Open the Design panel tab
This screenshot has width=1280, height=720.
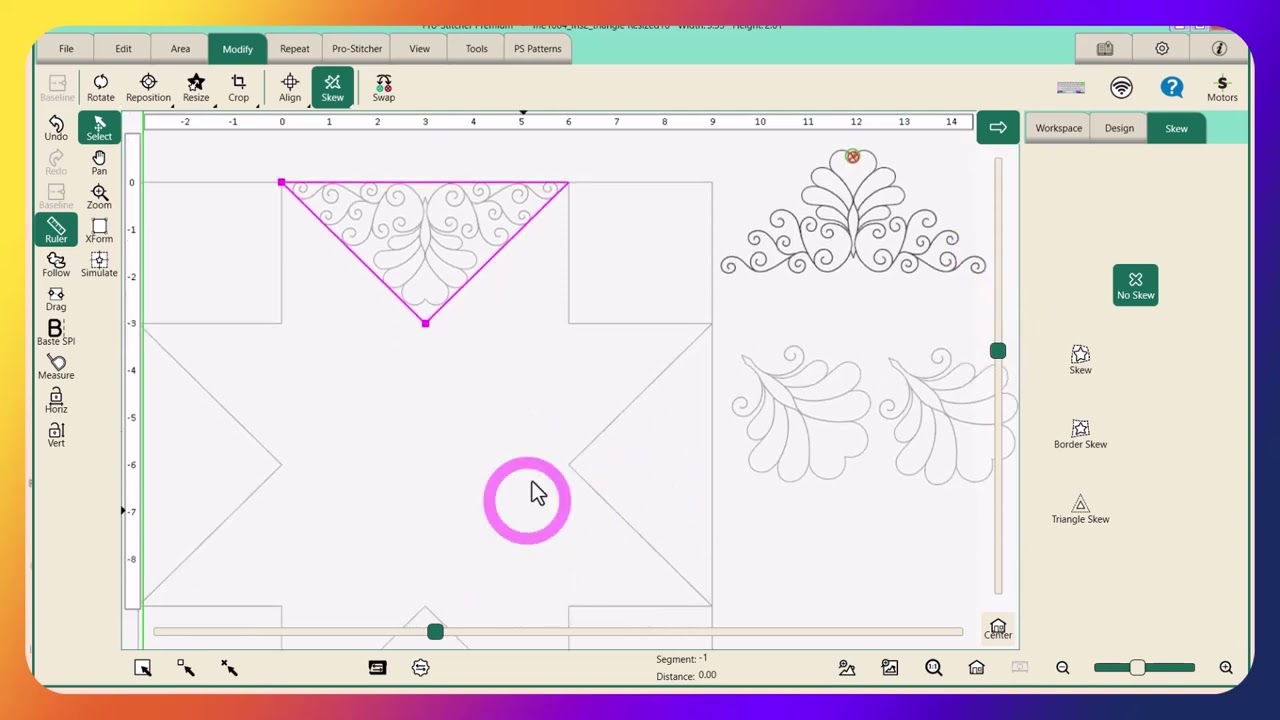click(1119, 128)
